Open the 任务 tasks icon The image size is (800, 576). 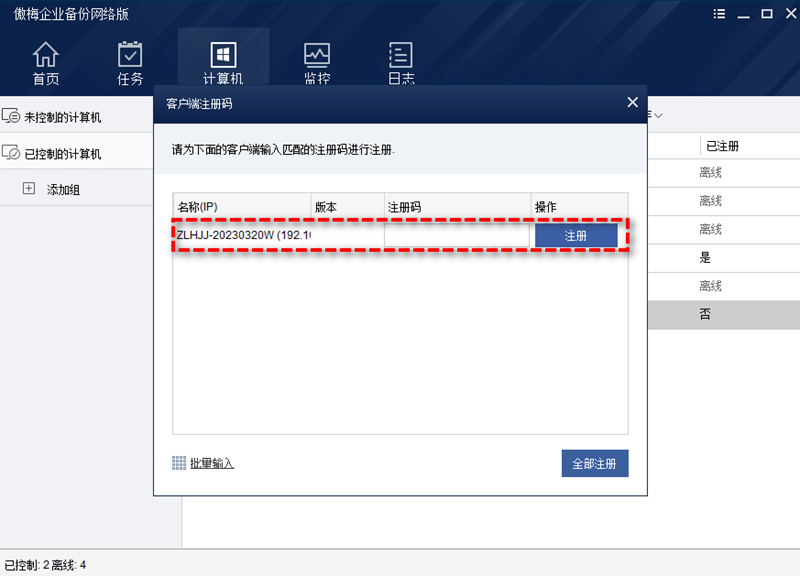click(x=130, y=62)
